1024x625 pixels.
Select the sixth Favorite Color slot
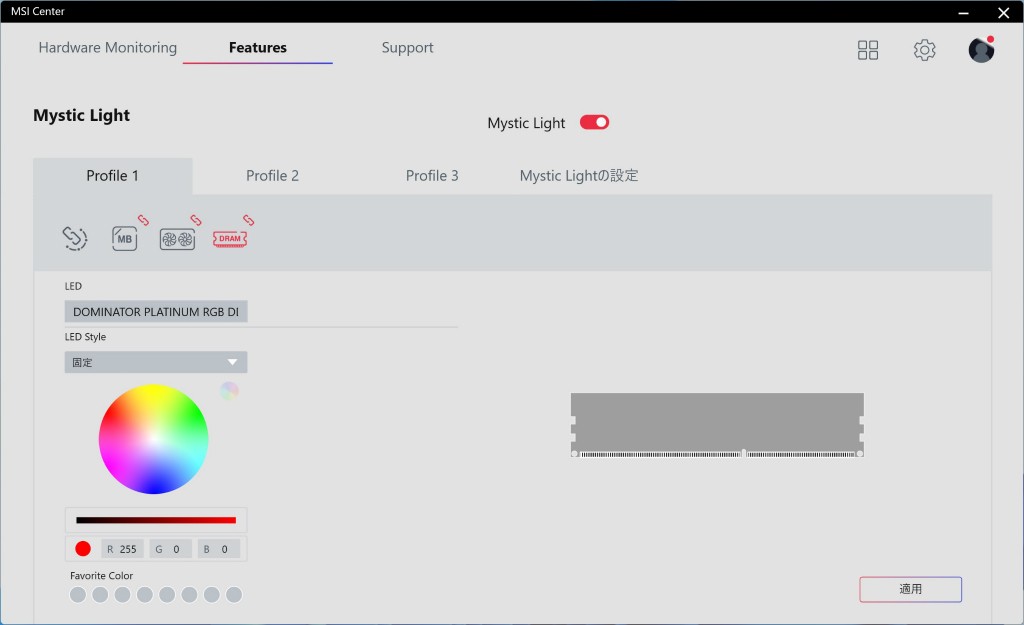click(x=189, y=595)
